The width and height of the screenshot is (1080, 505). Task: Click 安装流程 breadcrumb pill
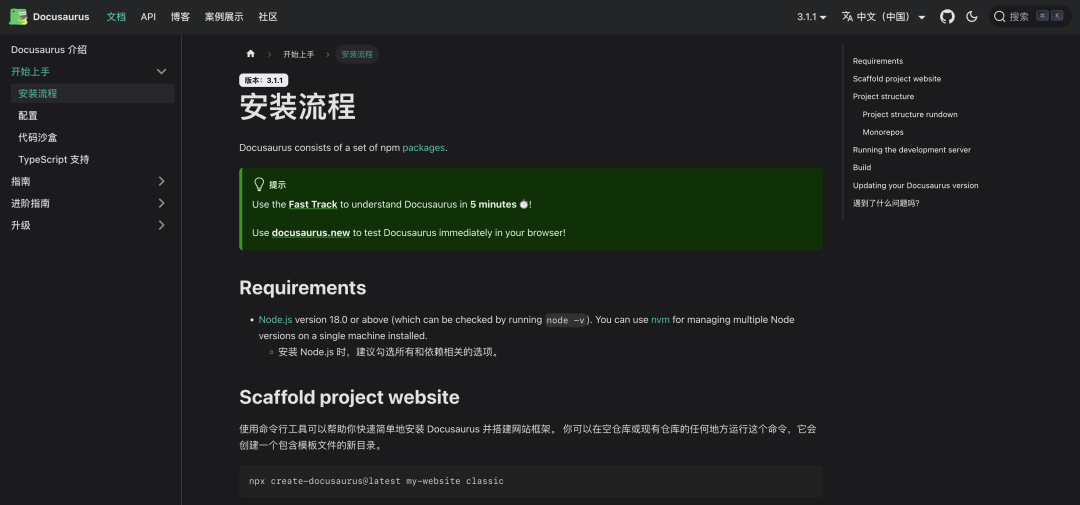click(x=357, y=54)
